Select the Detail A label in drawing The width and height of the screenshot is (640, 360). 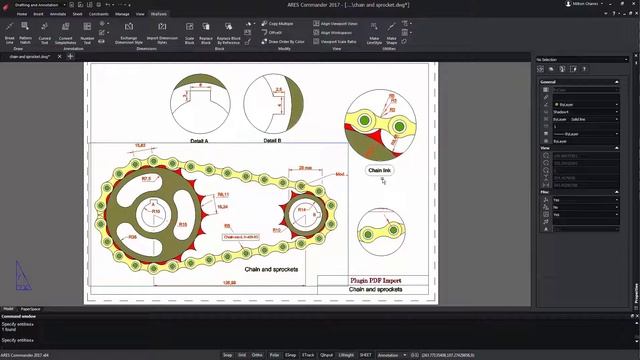click(199, 141)
